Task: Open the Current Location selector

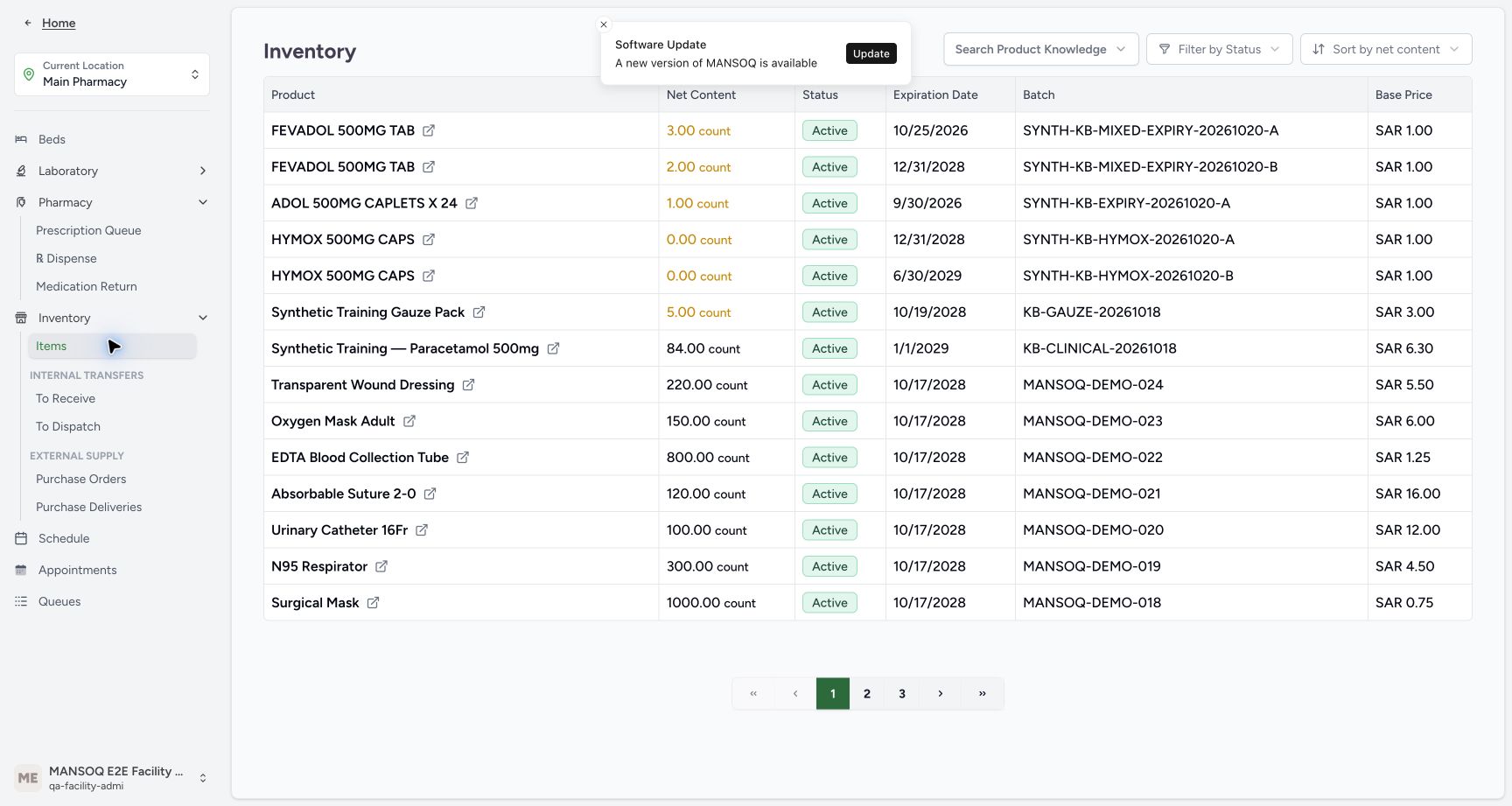Action: pos(112,74)
